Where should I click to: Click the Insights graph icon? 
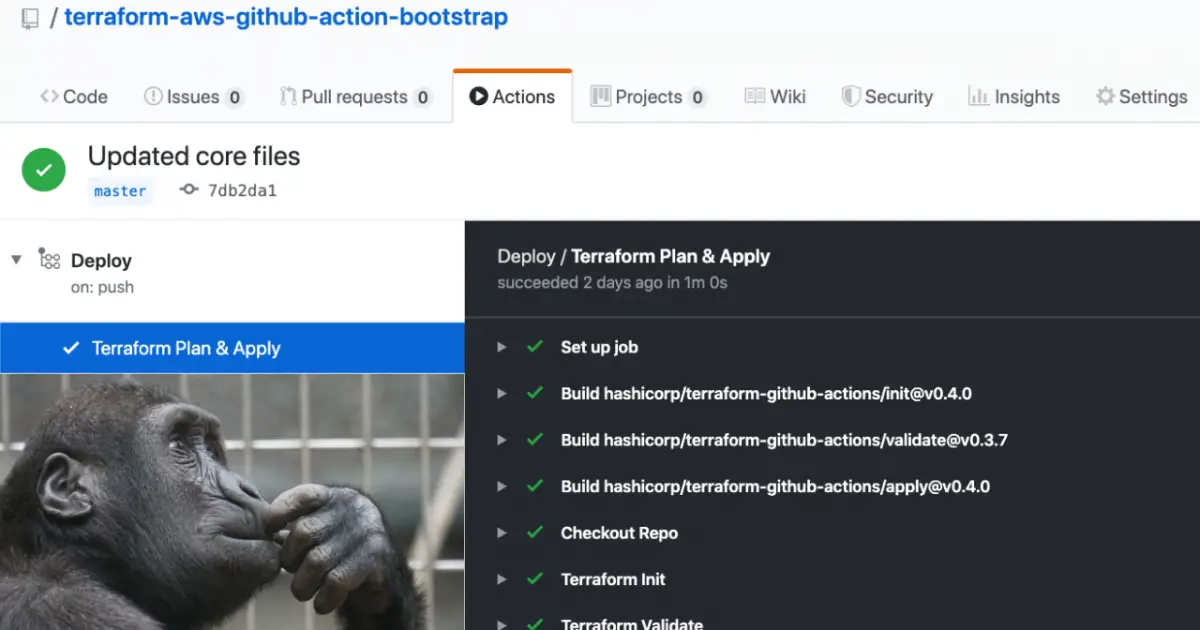[x=978, y=97]
